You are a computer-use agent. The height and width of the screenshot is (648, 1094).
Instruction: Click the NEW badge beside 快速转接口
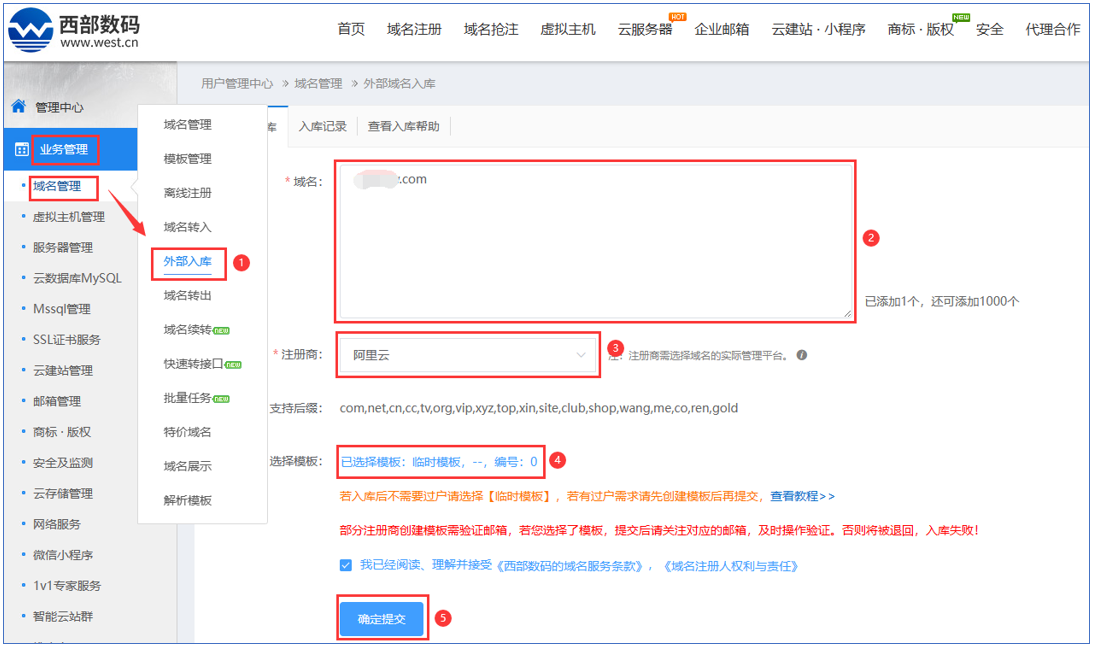[x=234, y=365]
